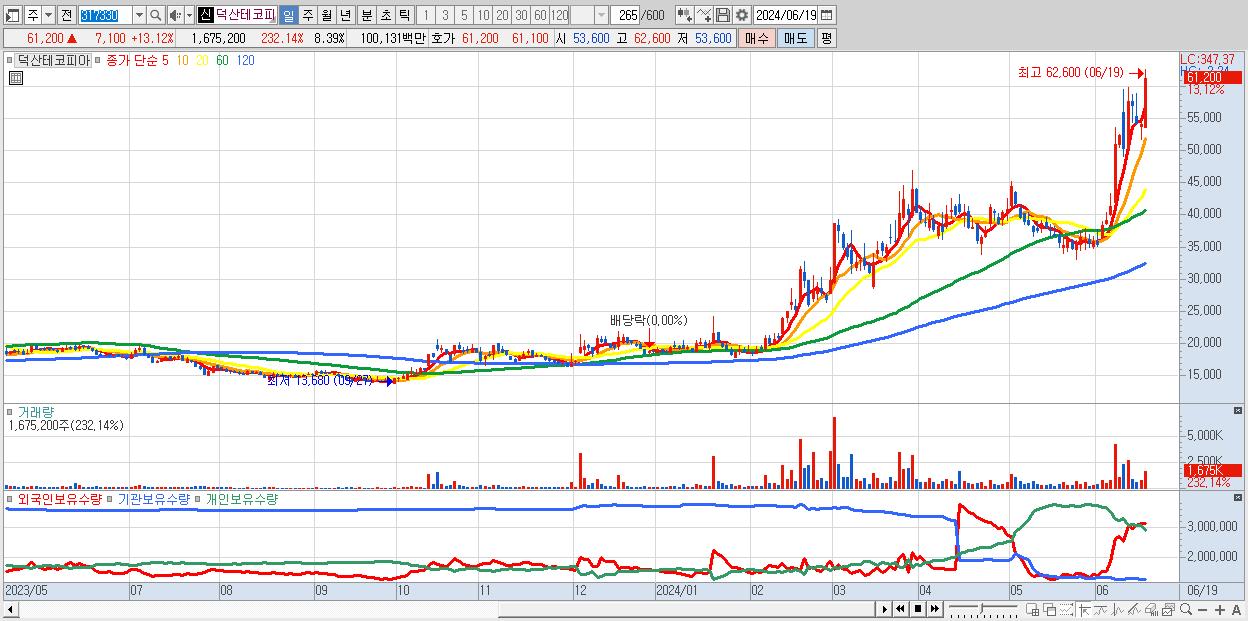This screenshot has height=621, width=1248.
Task: Adjust the bottom zoom slider handle
Action: (981, 609)
